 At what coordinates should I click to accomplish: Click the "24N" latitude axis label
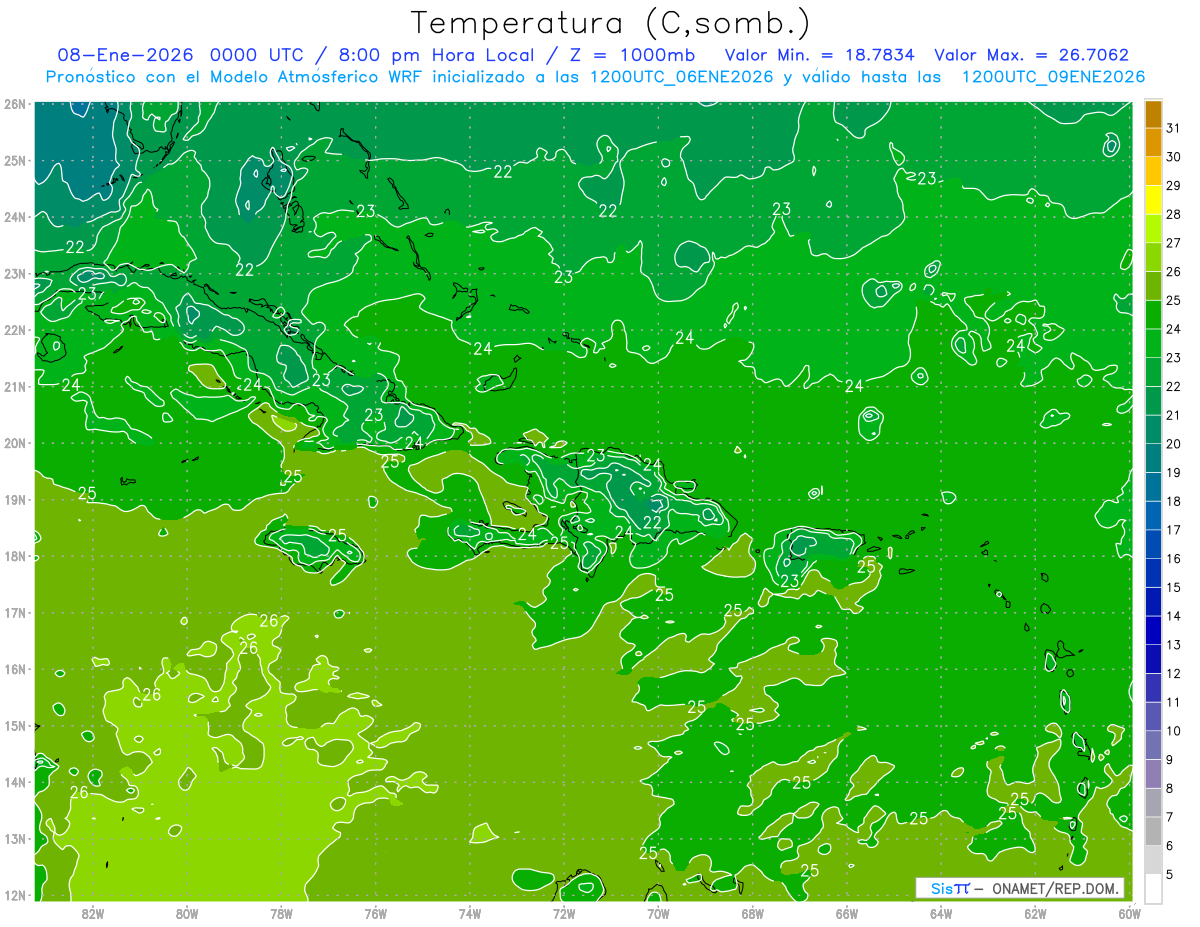15,217
